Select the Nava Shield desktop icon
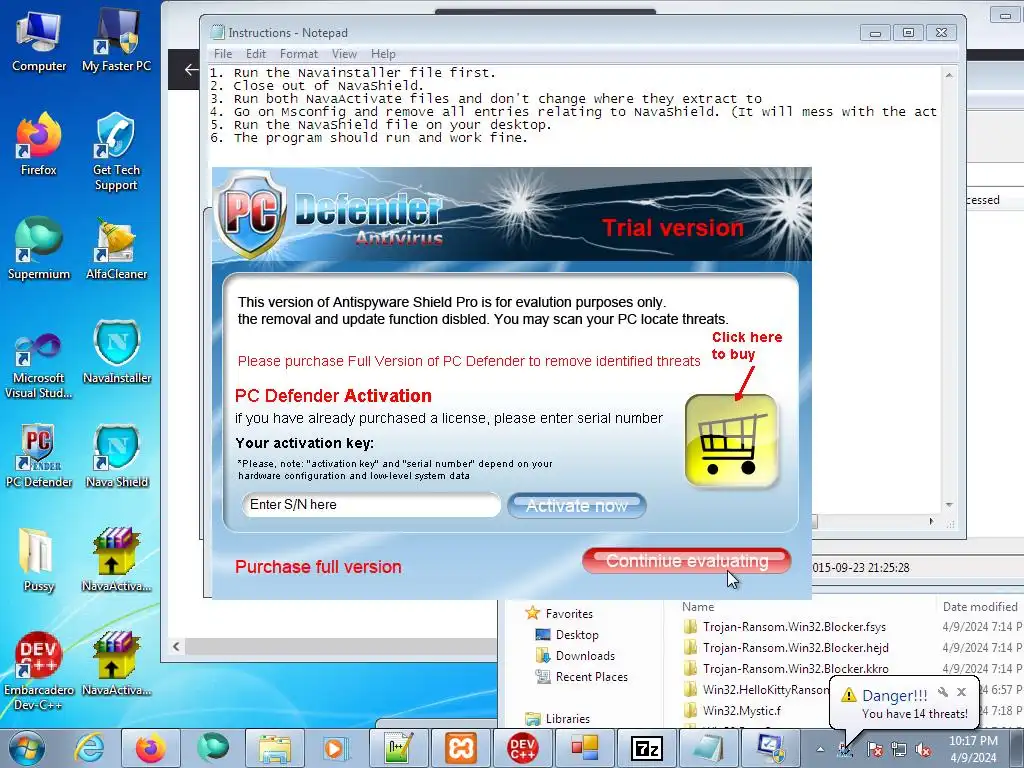This screenshot has width=1024, height=768. 116,456
